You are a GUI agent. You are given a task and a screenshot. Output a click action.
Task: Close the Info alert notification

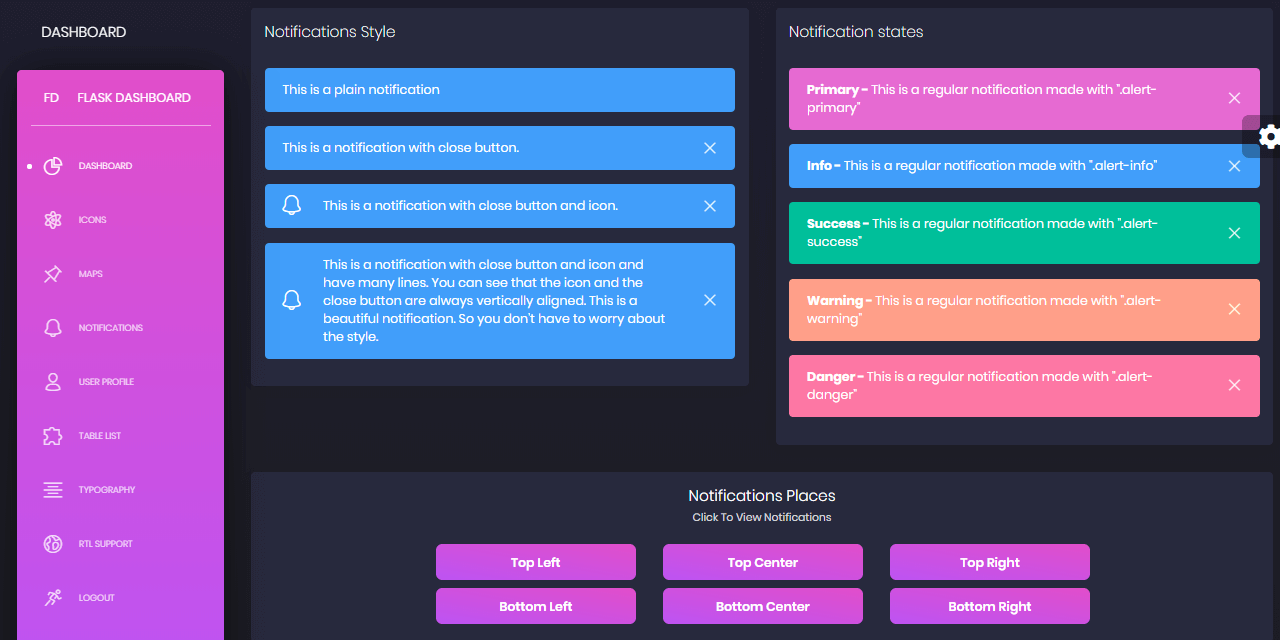coord(1234,166)
